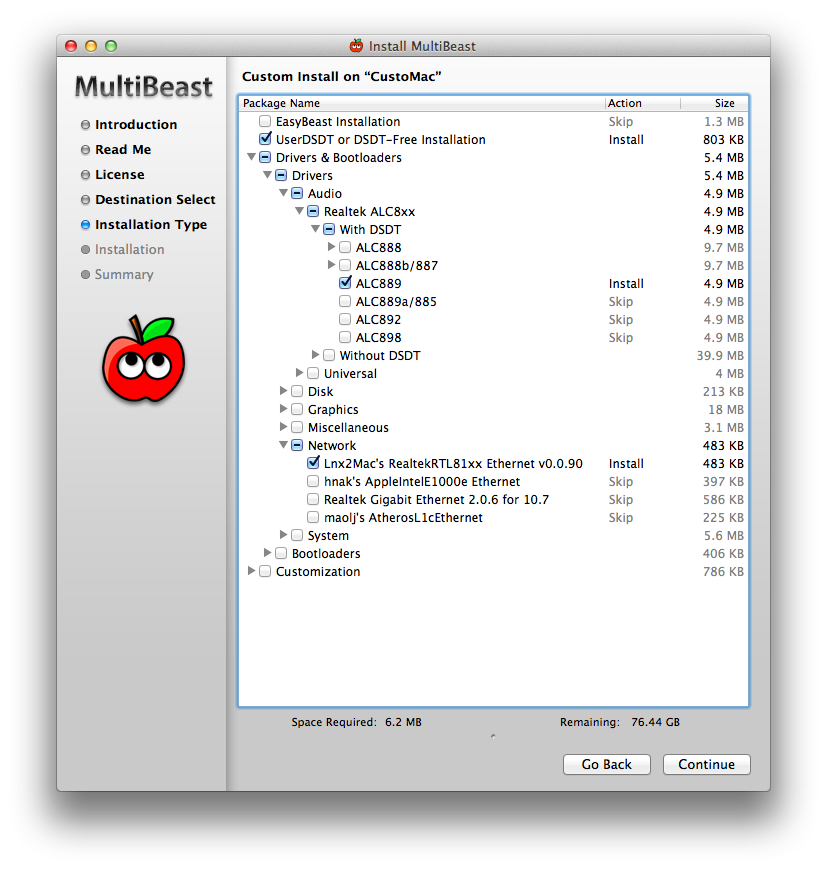Expand the Bootloaders group
This screenshot has width=827, height=870.
click(x=267, y=553)
